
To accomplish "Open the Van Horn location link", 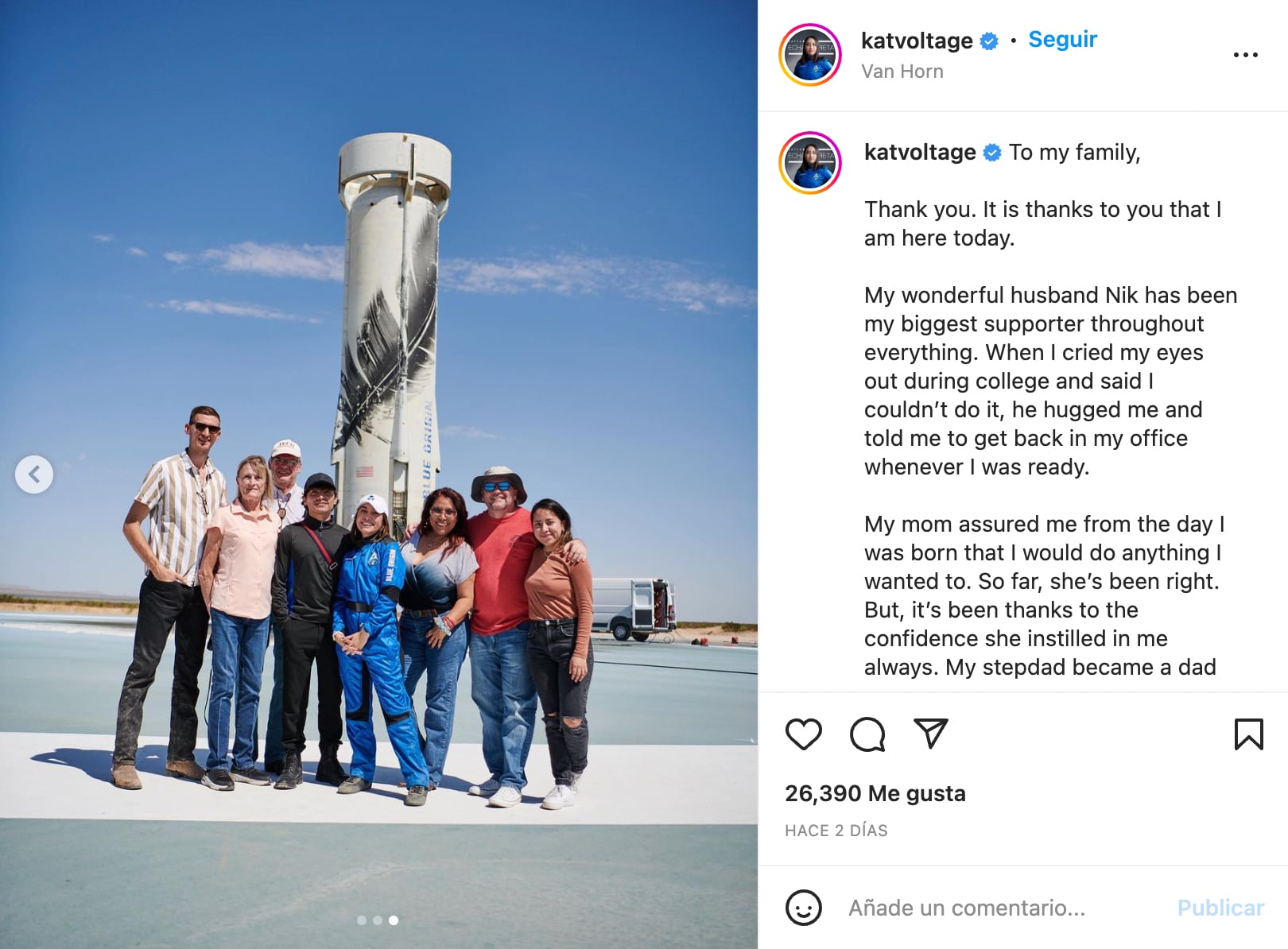I will coord(902,72).
